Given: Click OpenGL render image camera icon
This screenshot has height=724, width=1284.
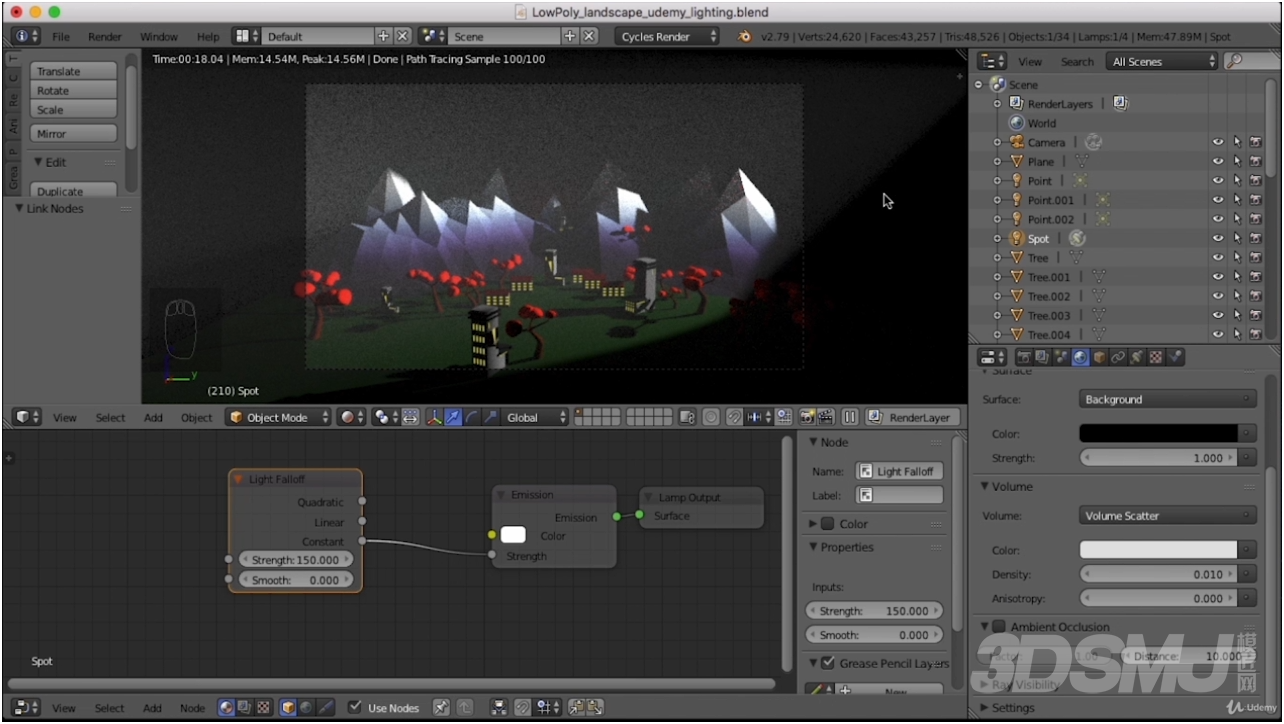Looking at the screenshot, I should (808, 418).
